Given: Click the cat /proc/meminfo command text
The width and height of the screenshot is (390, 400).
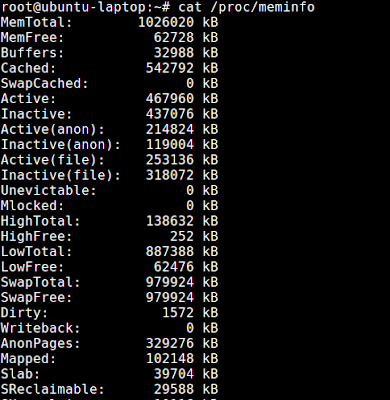Looking at the screenshot, I should (x=246, y=7).
